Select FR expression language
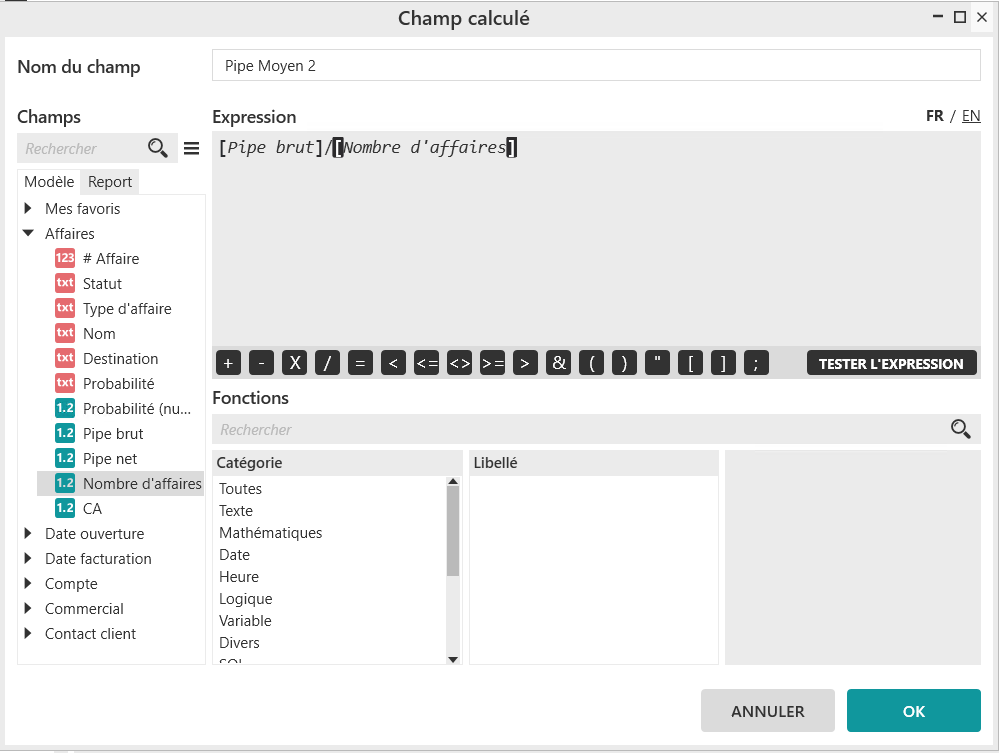The image size is (999, 753). [934, 116]
